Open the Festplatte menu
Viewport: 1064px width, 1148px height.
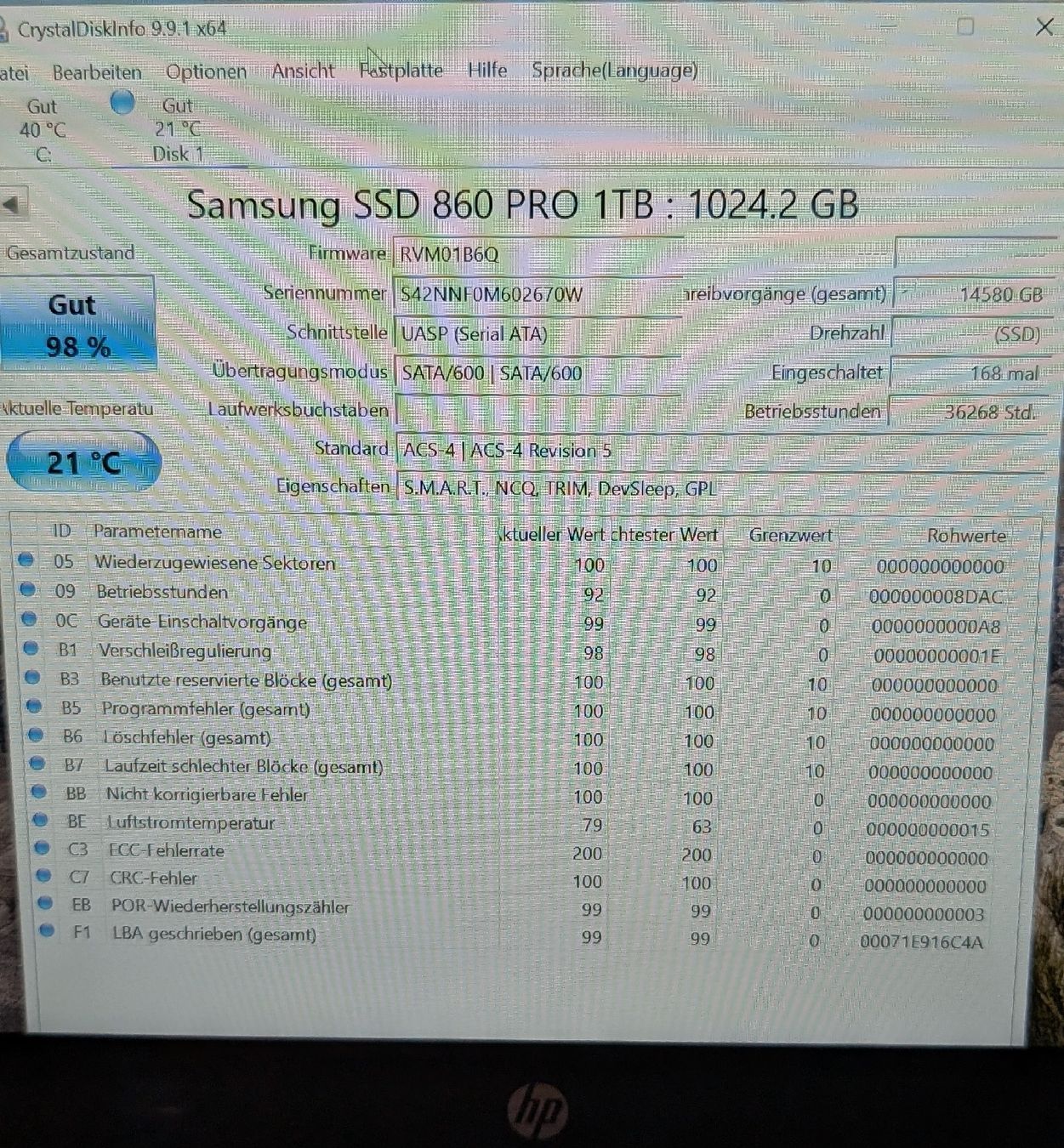coord(401,70)
